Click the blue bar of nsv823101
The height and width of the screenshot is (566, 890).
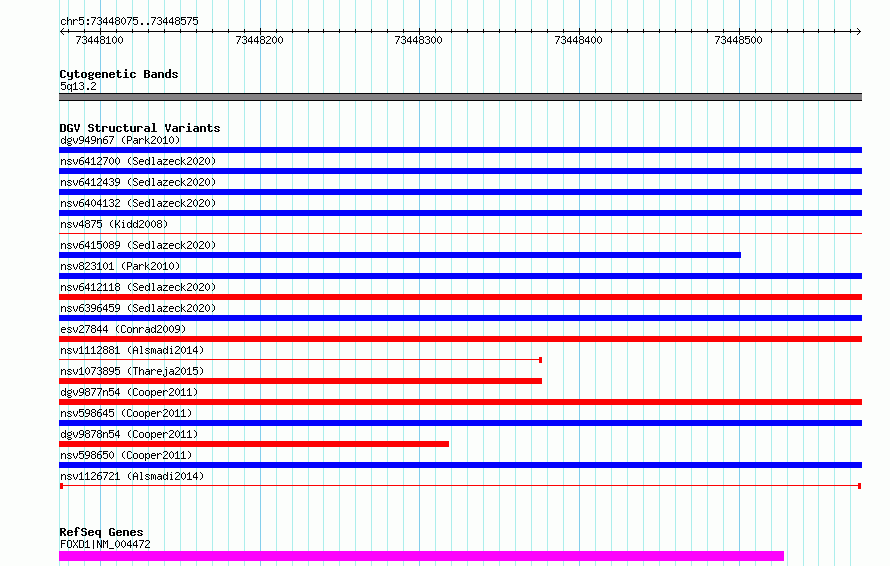(x=460, y=276)
